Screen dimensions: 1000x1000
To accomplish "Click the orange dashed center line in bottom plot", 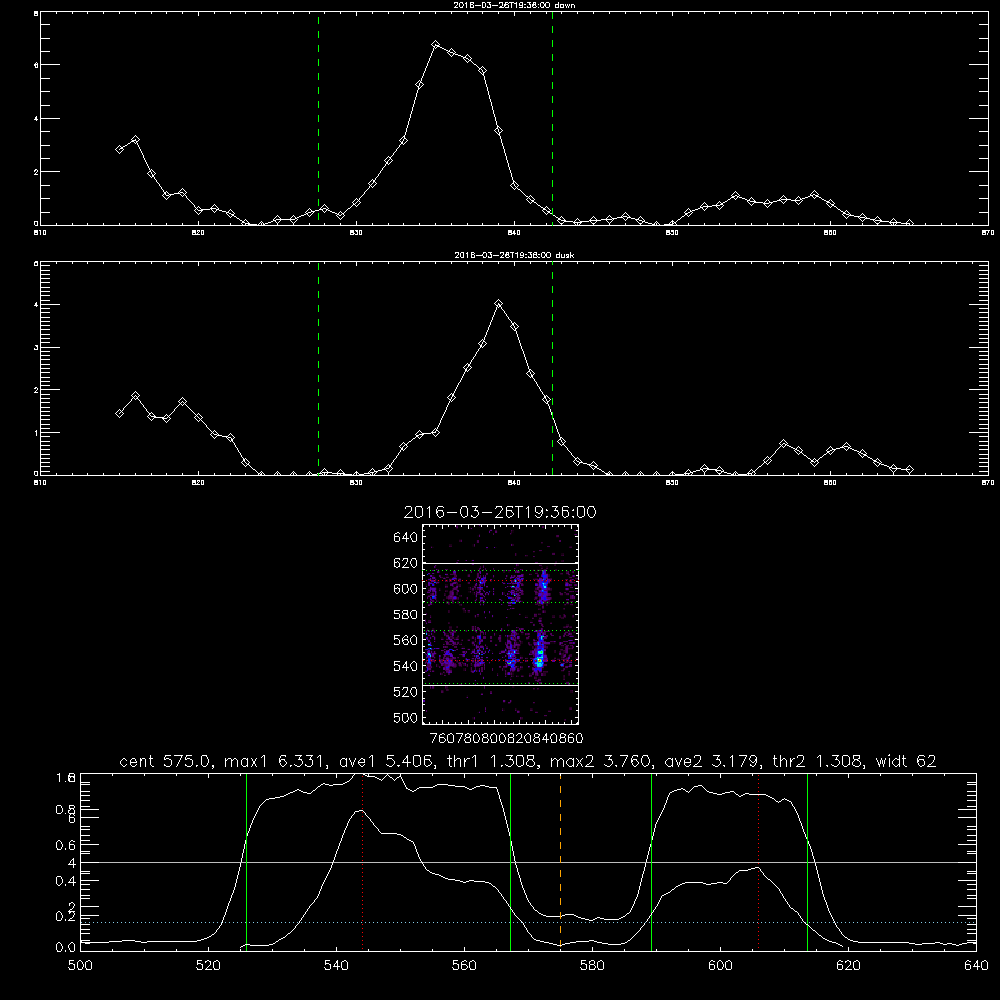I will [561, 860].
